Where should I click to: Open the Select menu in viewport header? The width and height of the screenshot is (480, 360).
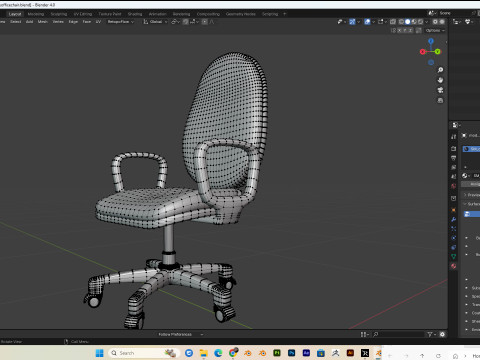click(x=16, y=22)
